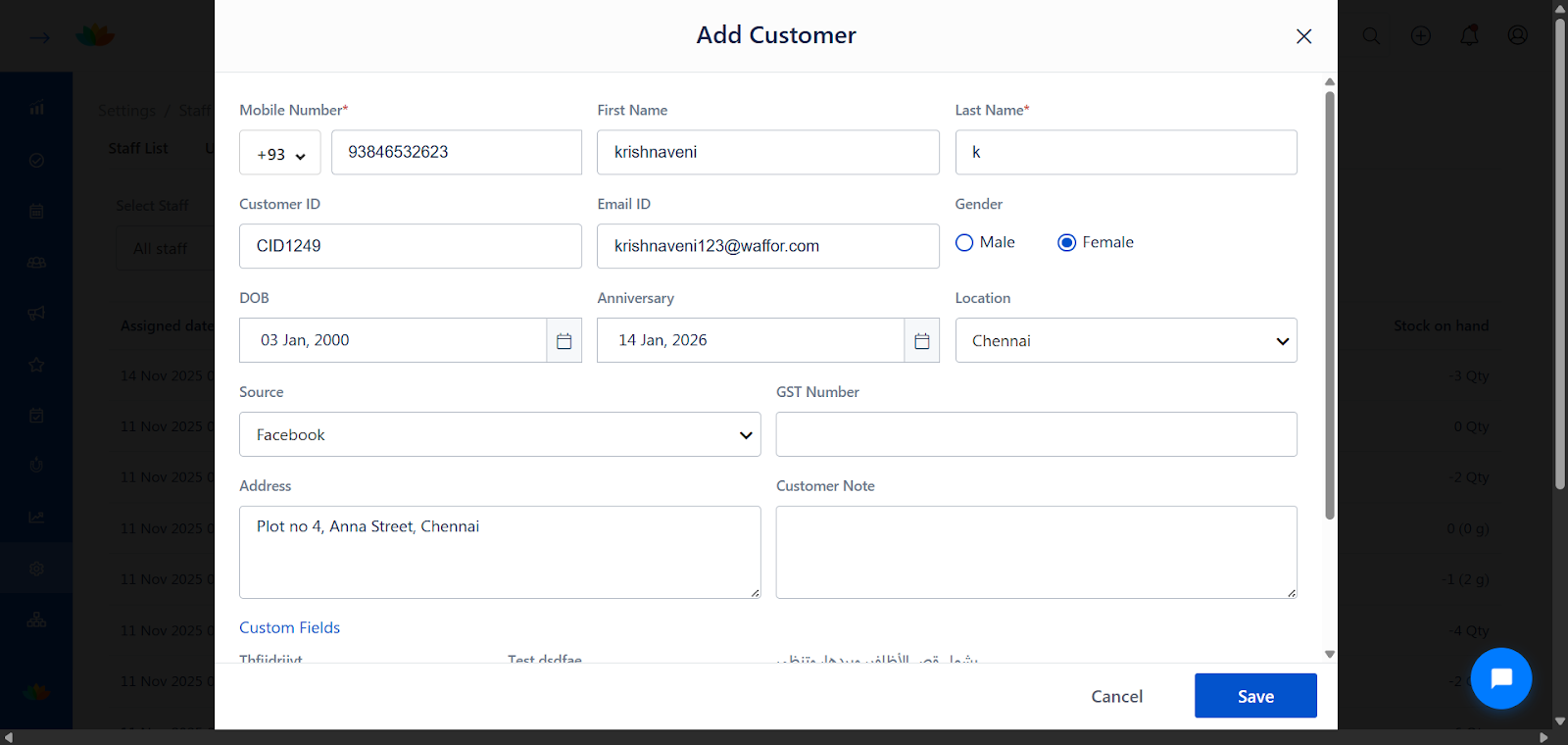Click the dialog scrollbar down arrow

[x=1330, y=654]
